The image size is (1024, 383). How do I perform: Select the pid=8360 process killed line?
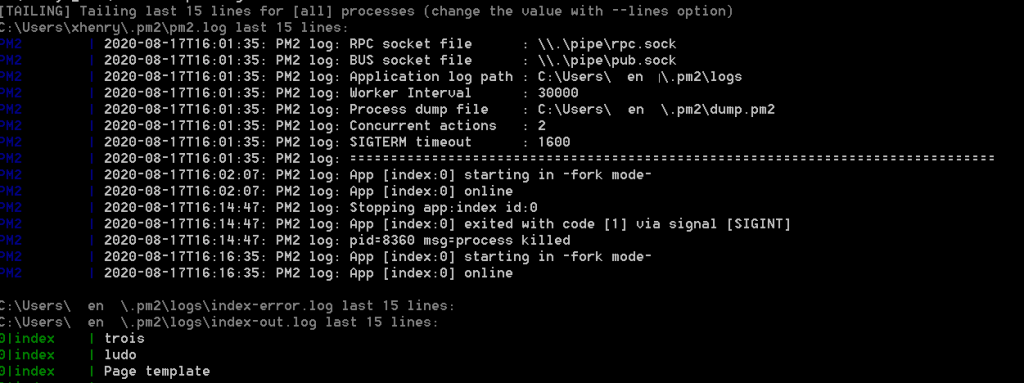coord(337,241)
